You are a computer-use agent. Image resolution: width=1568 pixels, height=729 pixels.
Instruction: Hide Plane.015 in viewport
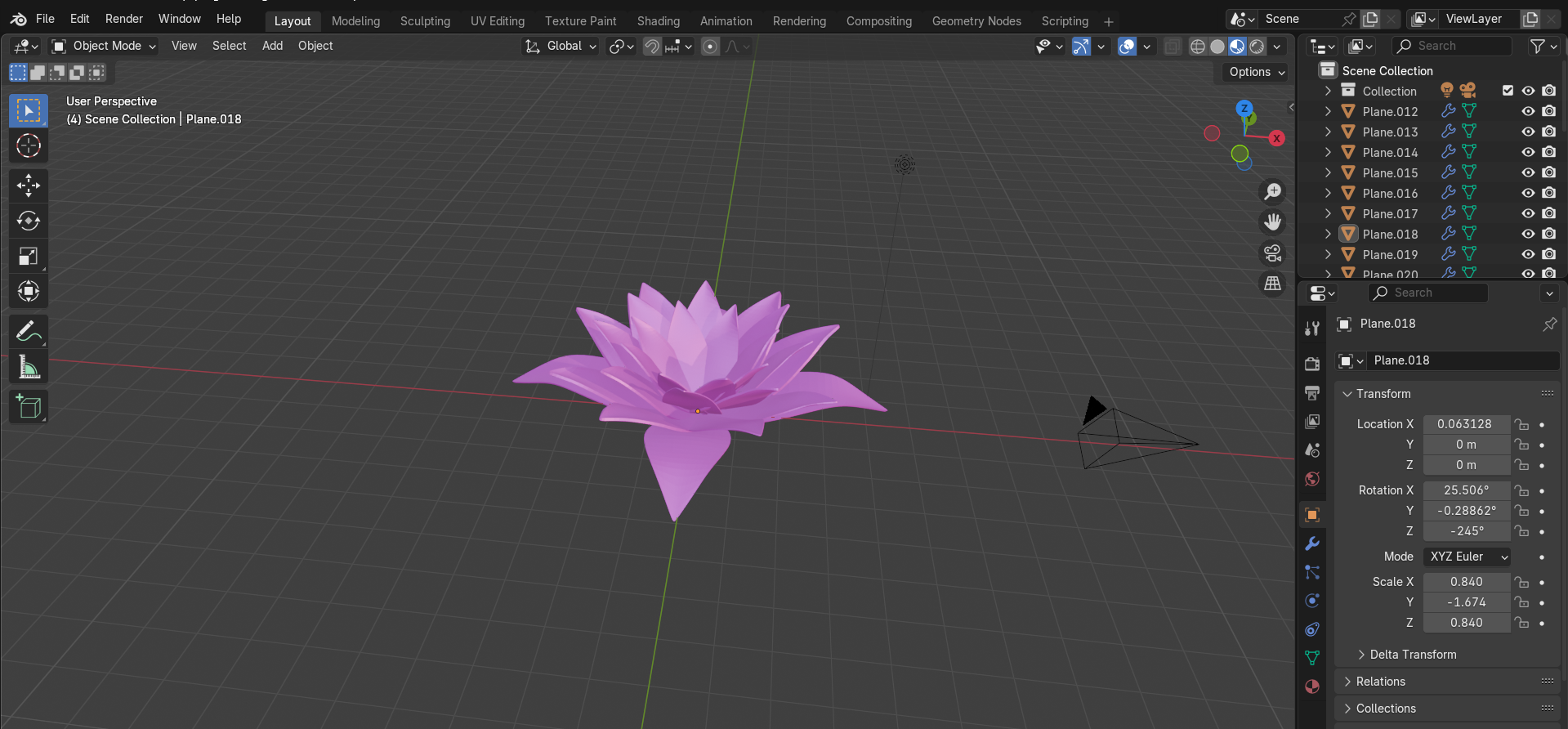1528,172
